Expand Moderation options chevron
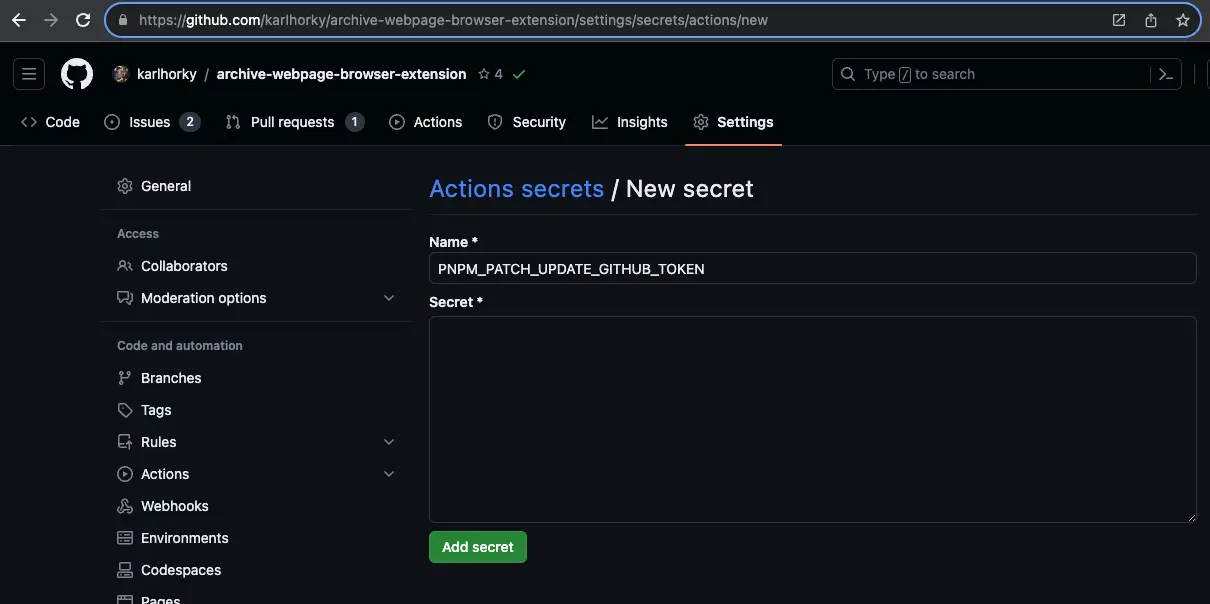Image resolution: width=1210 pixels, height=604 pixels. (389, 298)
